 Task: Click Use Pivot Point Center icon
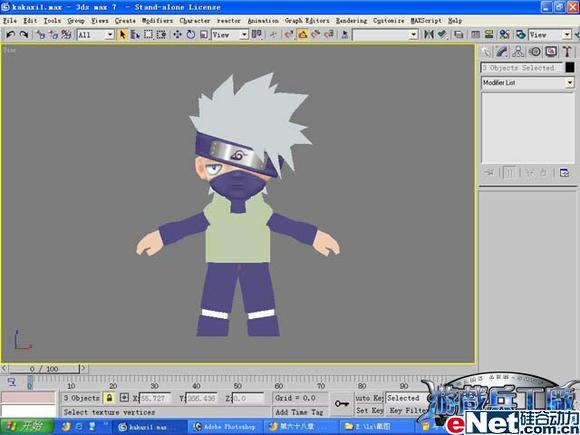click(257, 35)
